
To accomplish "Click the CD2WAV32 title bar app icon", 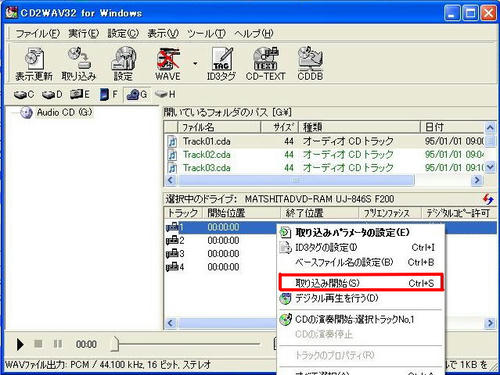I will [11, 13].
